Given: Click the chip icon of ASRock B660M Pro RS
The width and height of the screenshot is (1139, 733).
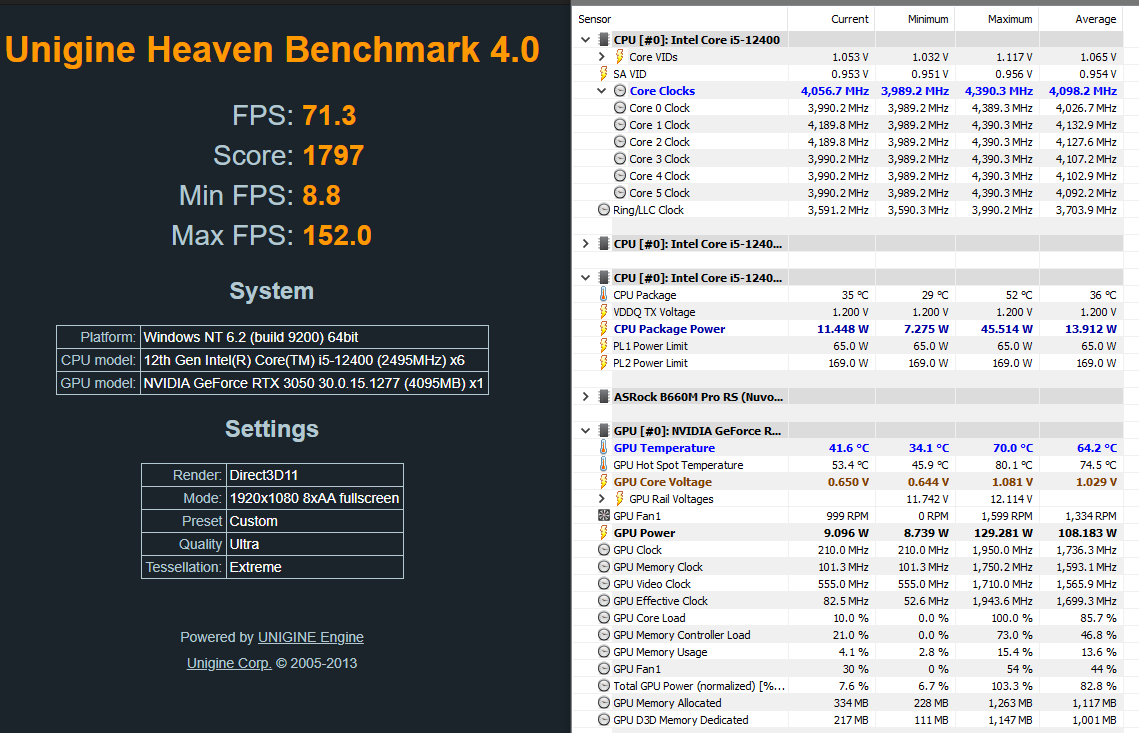Looking at the screenshot, I should pos(603,397).
